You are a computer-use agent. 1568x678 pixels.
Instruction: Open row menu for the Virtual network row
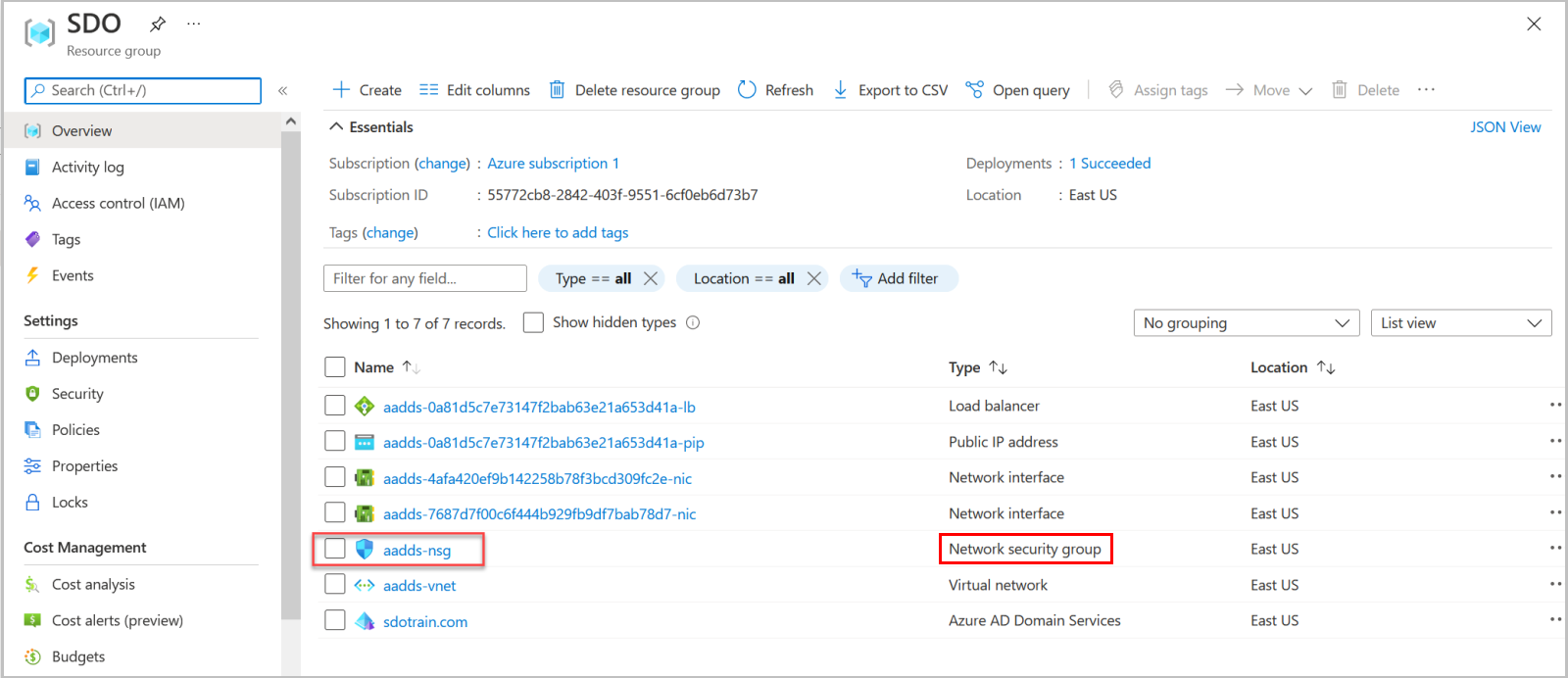1555,584
